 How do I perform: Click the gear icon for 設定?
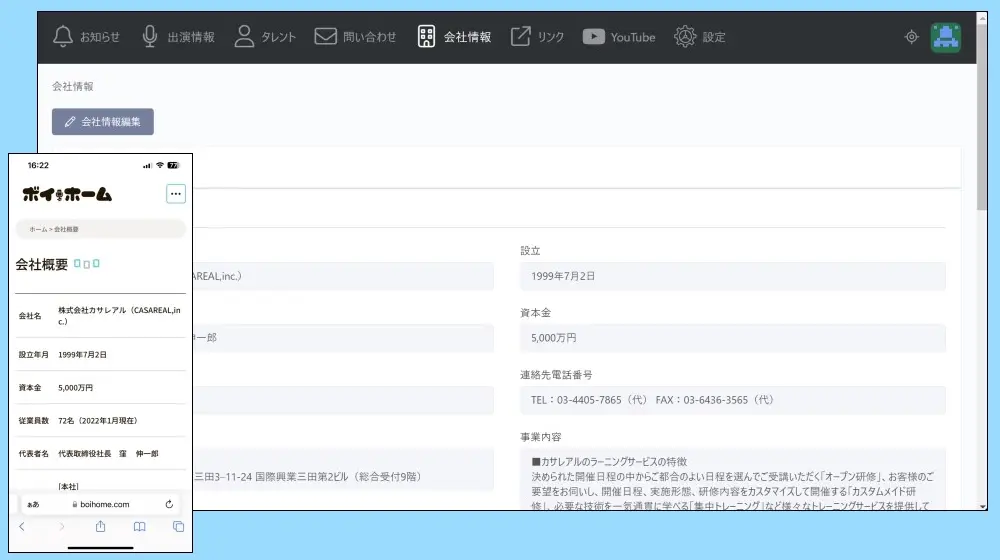[x=685, y=36]
